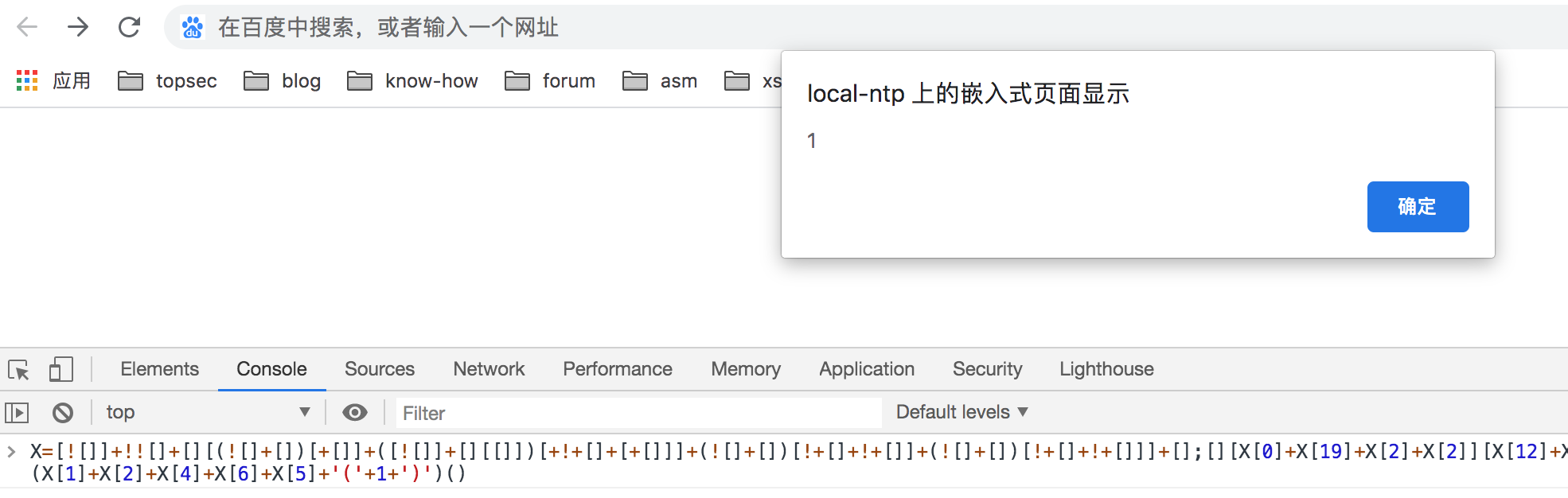Show the console sidebar icon

click(17, 412)
